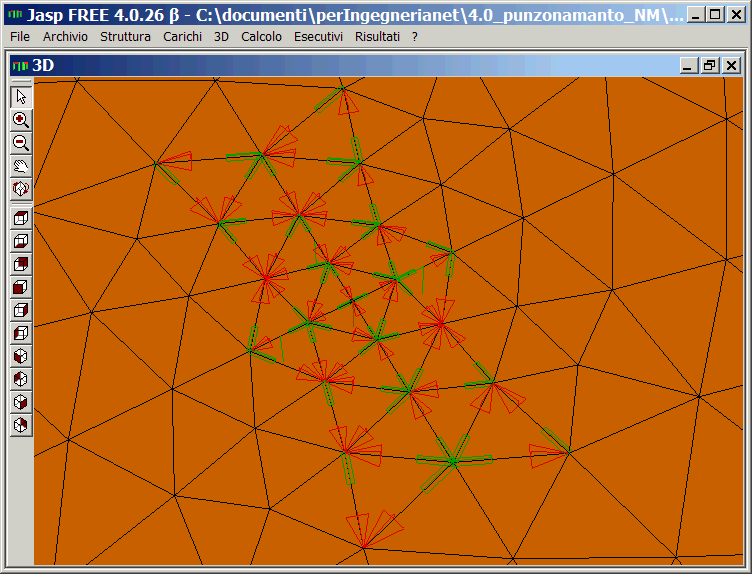Select isometric view with upper-right face shaded
Viewport: 752px width, 574px height.
(x=21, y=425)
